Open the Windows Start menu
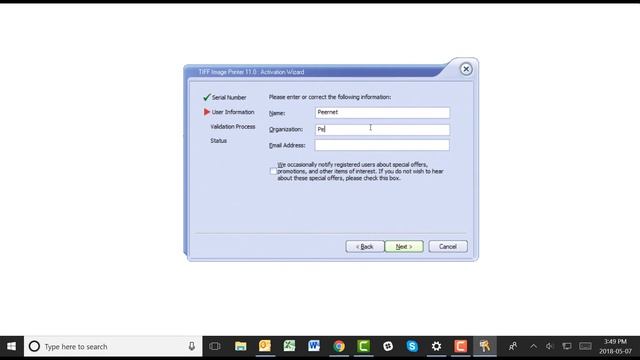 click(x=11, y=347)
